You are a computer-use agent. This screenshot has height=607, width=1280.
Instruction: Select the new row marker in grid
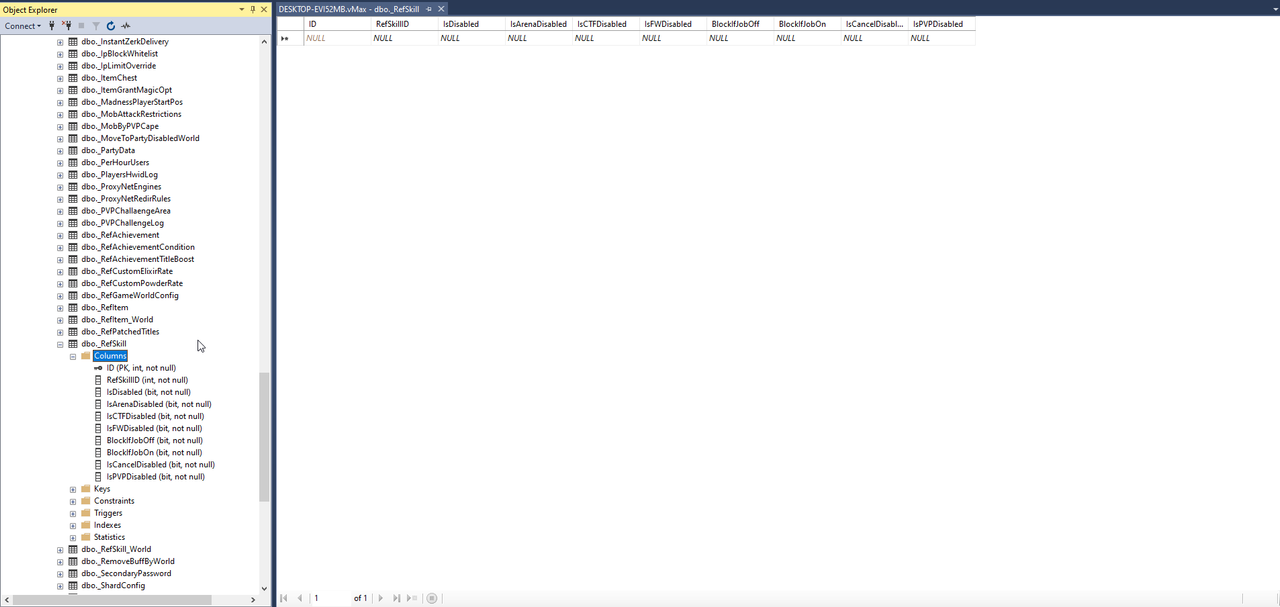pos(290,38)
